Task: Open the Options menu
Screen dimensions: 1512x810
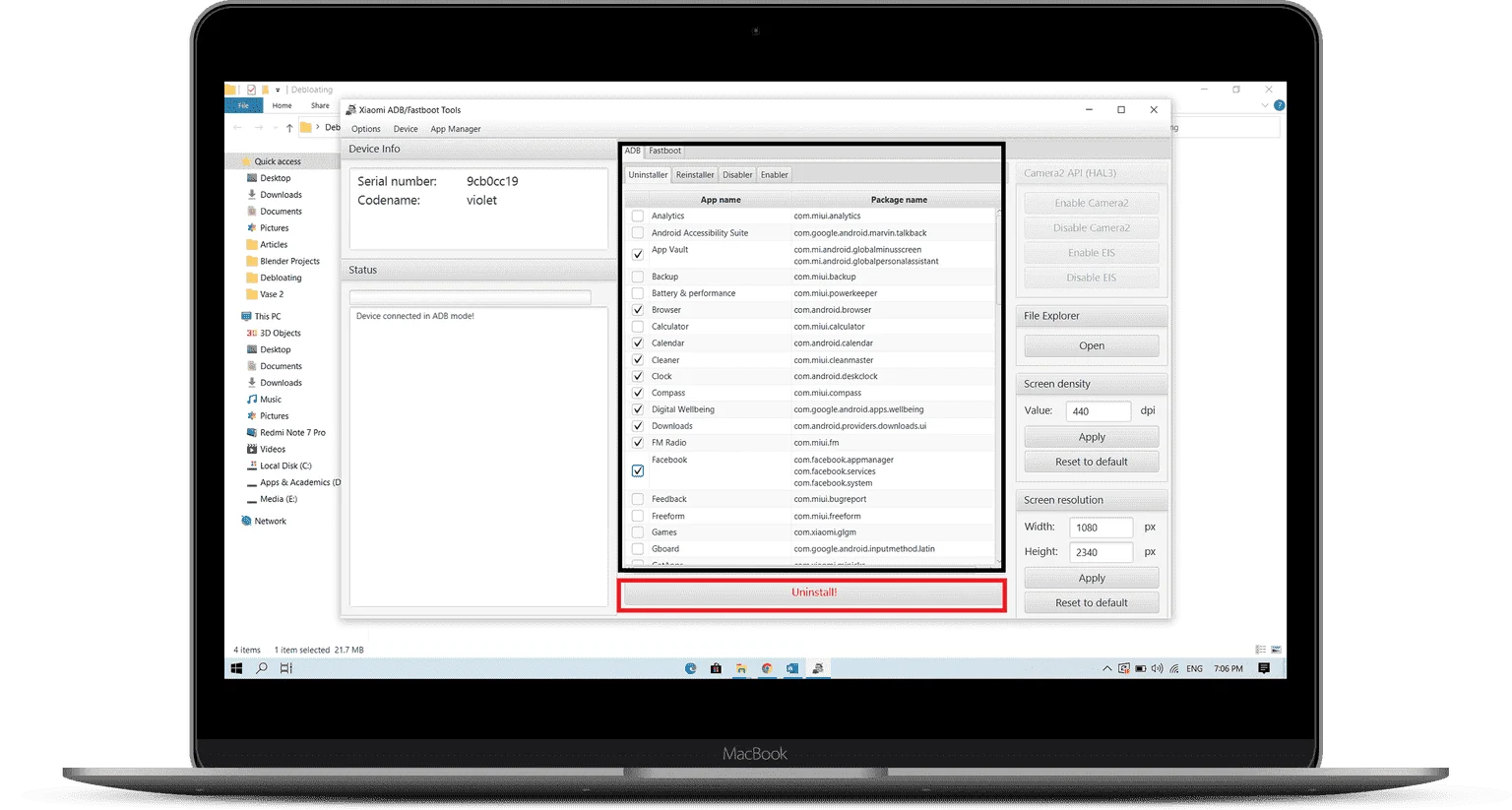Action: click(x=366, y=129)
